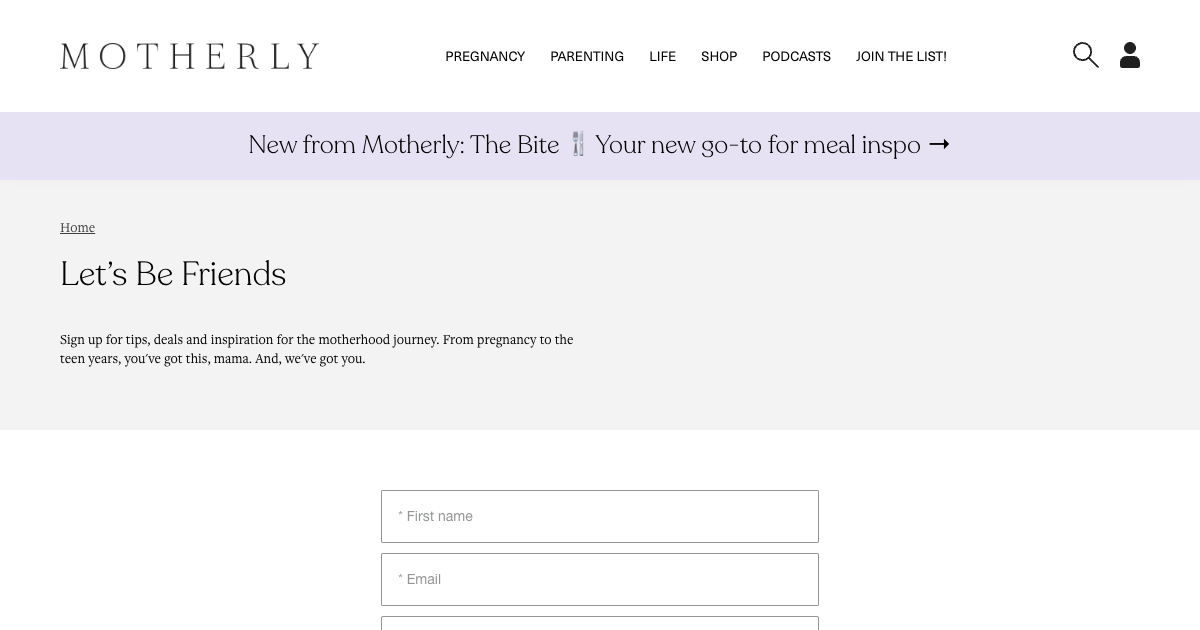Viewport: 1200px width, 630px height.
Task: Click the cutlery emoji in the banner
Action: pyautogui.click(x=578, y=144)
